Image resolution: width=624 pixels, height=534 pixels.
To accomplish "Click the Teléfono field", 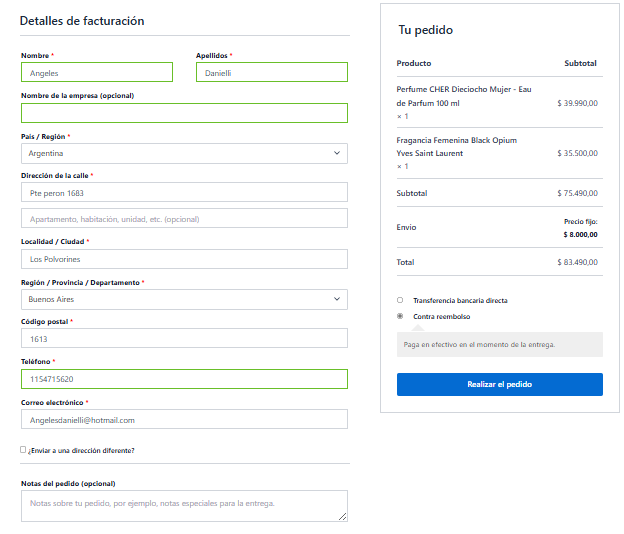I will [x=184, y=379].
